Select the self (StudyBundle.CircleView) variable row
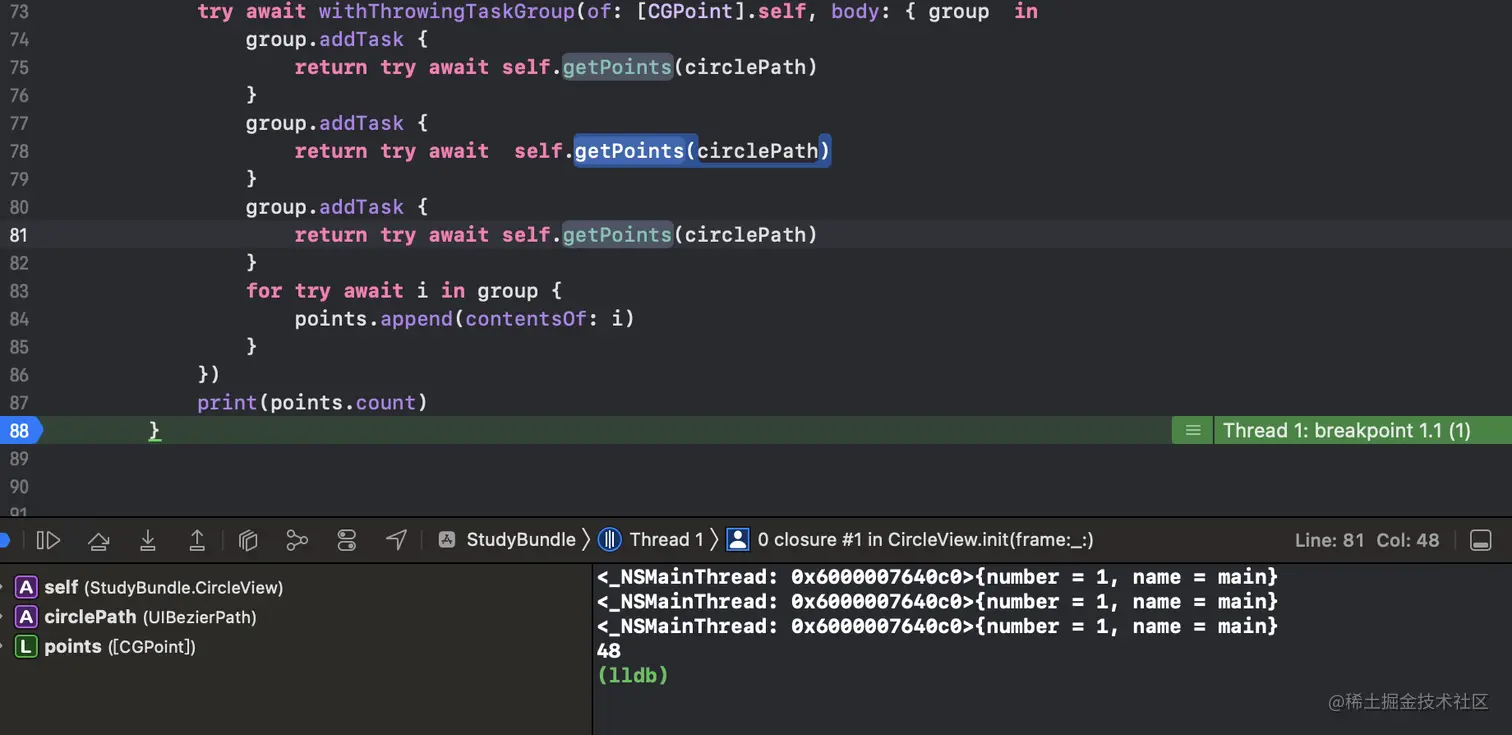 (x=150, y=588)
